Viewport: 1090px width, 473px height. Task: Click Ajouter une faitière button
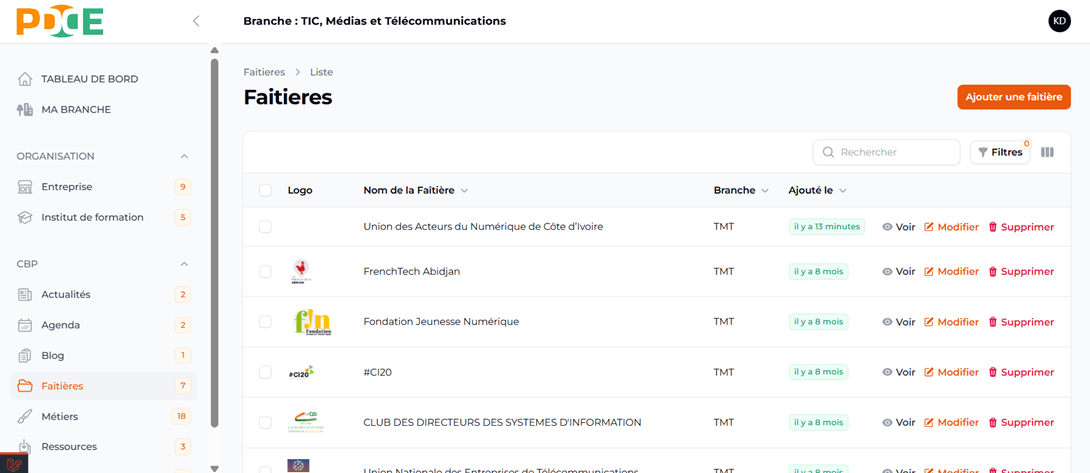(x=1014, y=97)
